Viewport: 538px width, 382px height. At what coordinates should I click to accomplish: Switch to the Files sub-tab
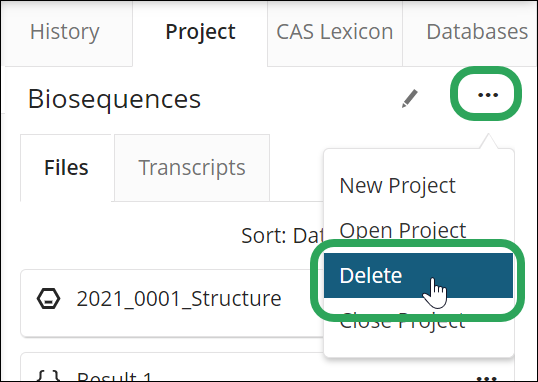click(66, 168)
